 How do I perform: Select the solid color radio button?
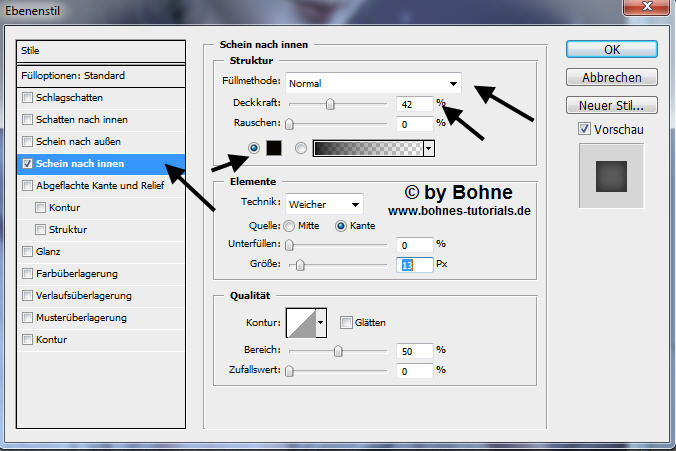254,148
